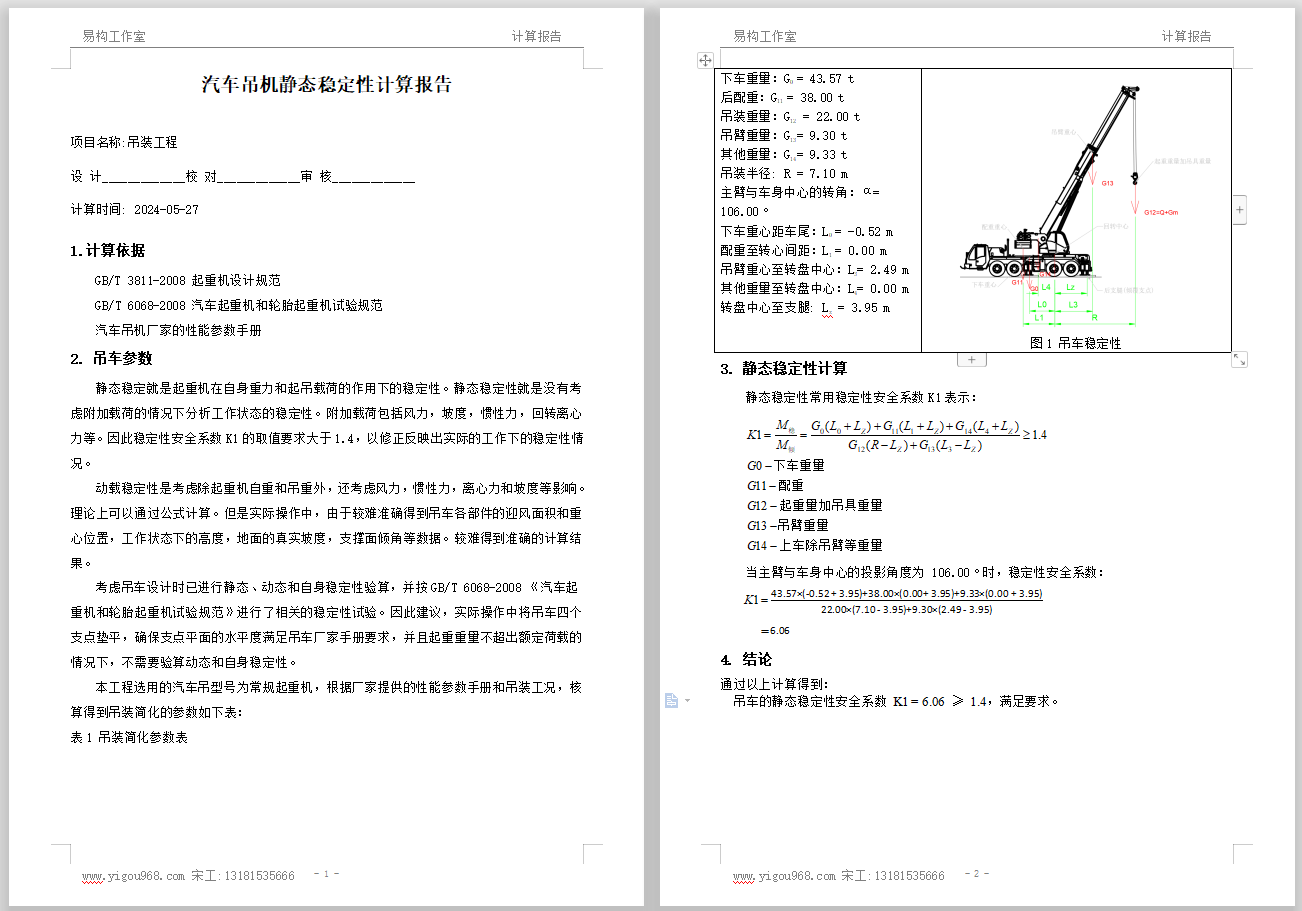Click the legend line G12－起重量加吊具重量
Image resolution: width=1302 pixels, height=911 pixels.
tap(815, 506)
